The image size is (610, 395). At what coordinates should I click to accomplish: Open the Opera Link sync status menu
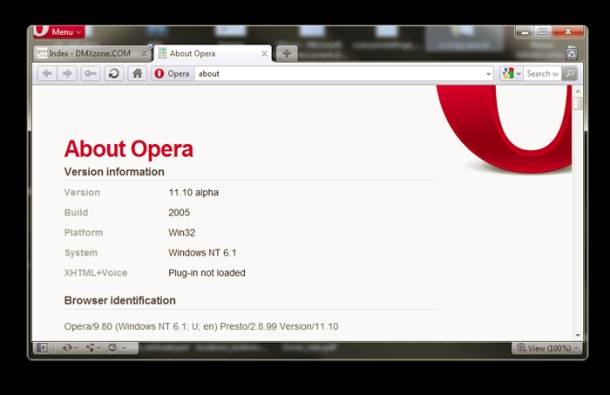(x=70, y=348)
